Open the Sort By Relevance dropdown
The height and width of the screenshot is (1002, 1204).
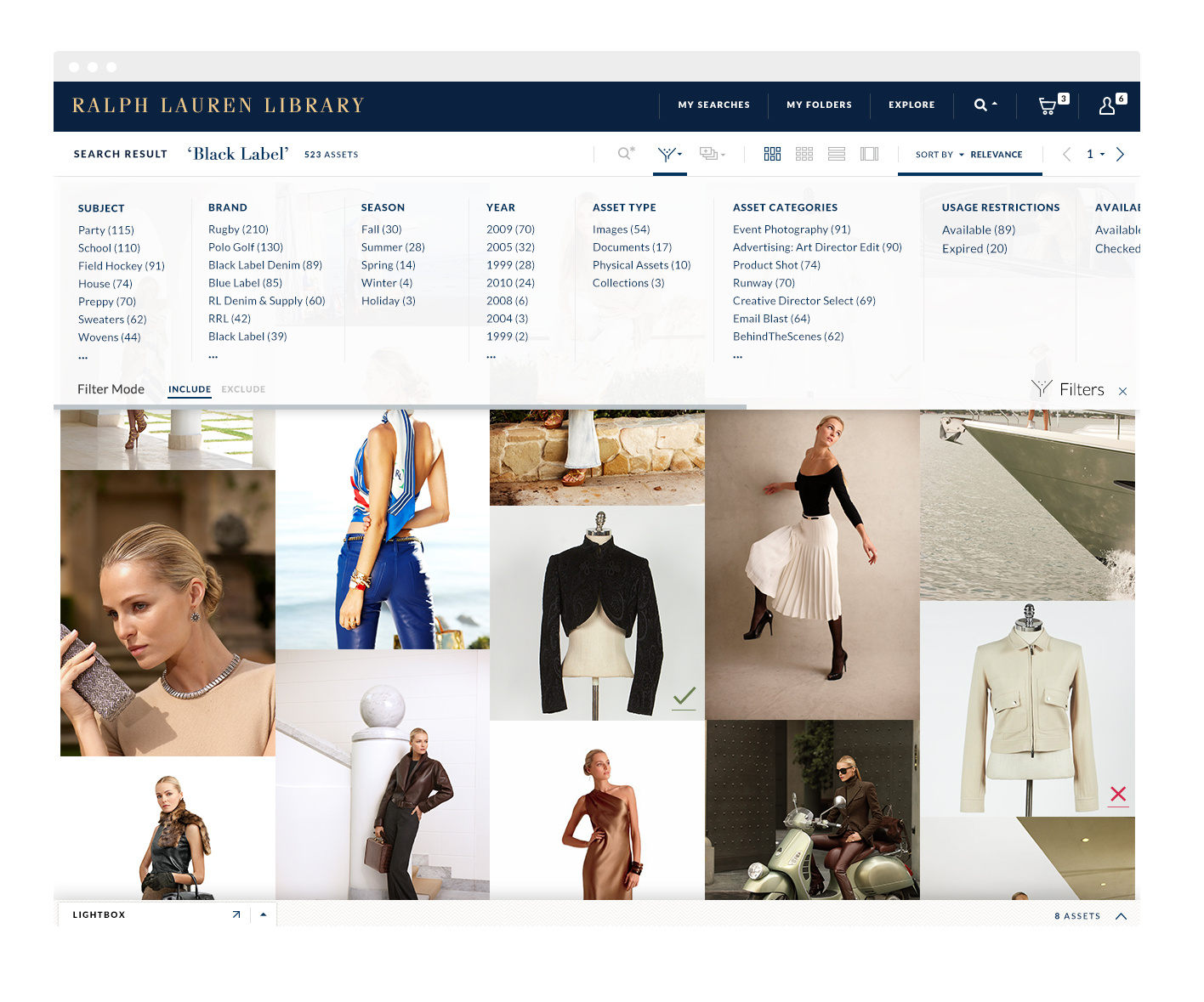point(969,155)
